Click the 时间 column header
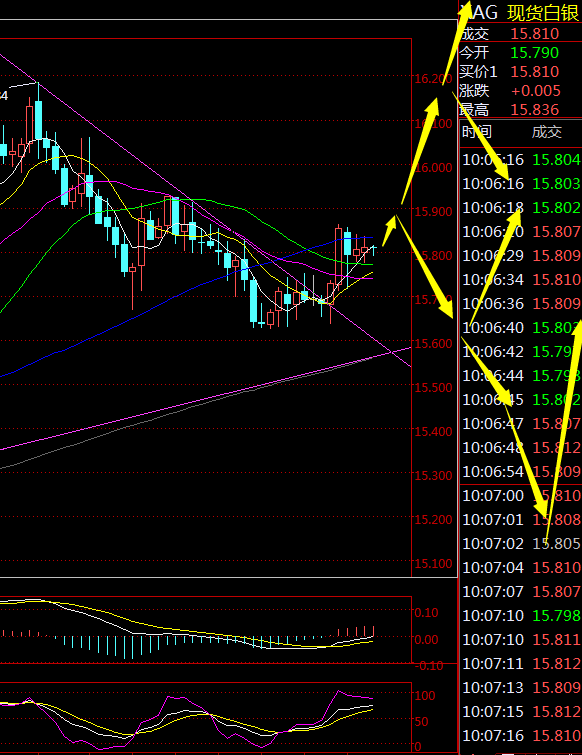 click(x=477, y=132)
